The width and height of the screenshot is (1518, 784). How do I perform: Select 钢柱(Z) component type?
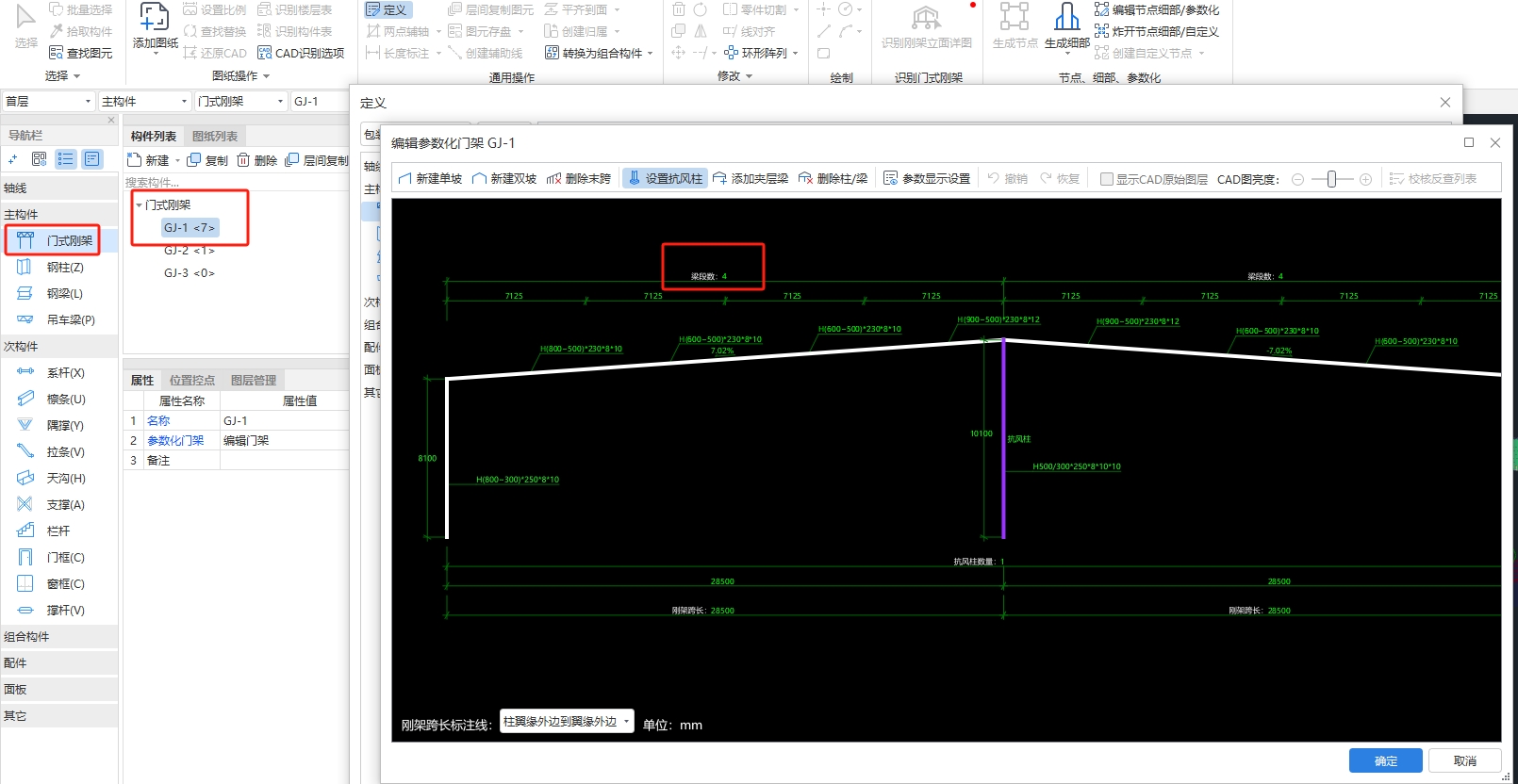click(x=60, y=267)
